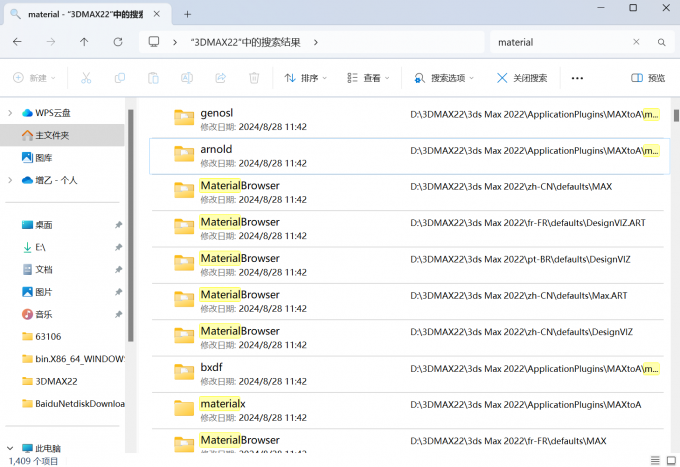Click the Paste clipboard icon

pos(153,78)
